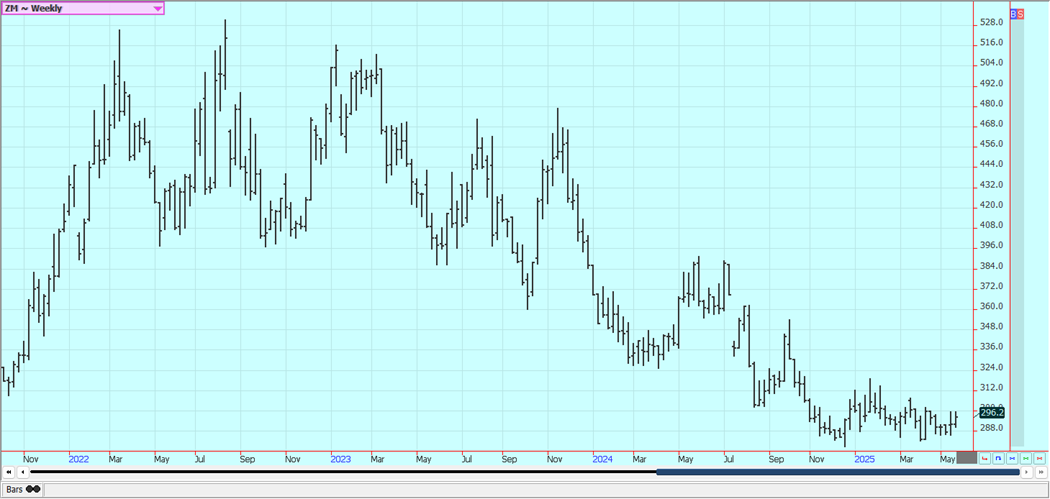Image resolution: width=1050 pixels, height=499 pixels.
Task: Click the blue bowtie compress icon
Action: [x=1012, y=458]
